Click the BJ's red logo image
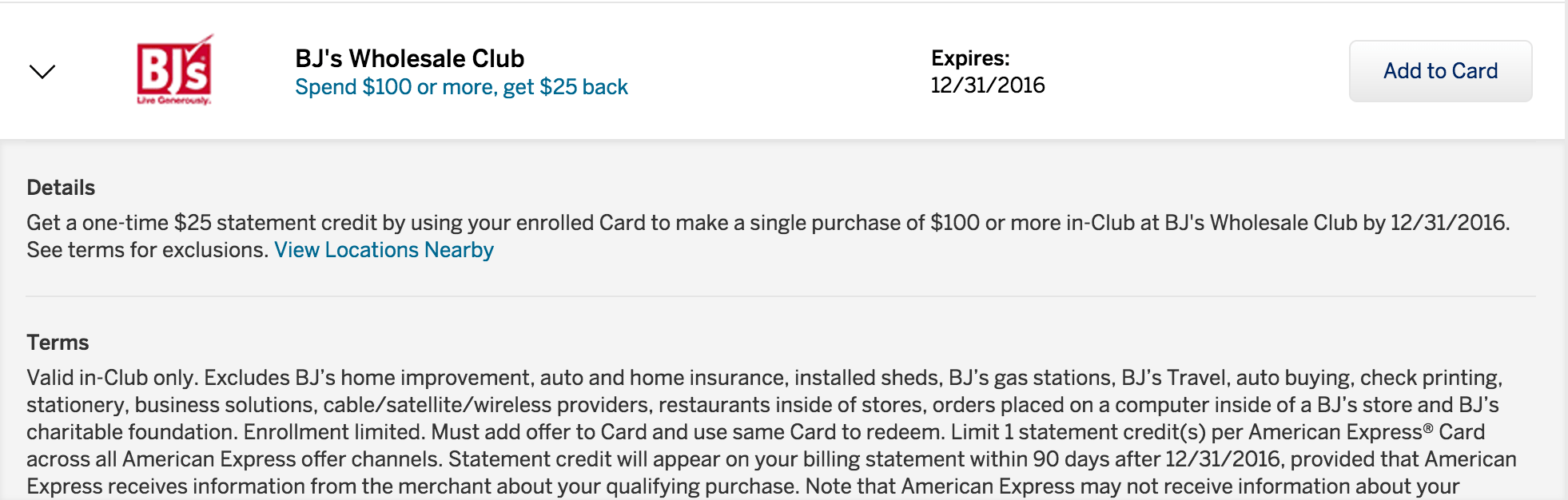The width and height of the screenshot is (1568, 500). pos(174,69)
